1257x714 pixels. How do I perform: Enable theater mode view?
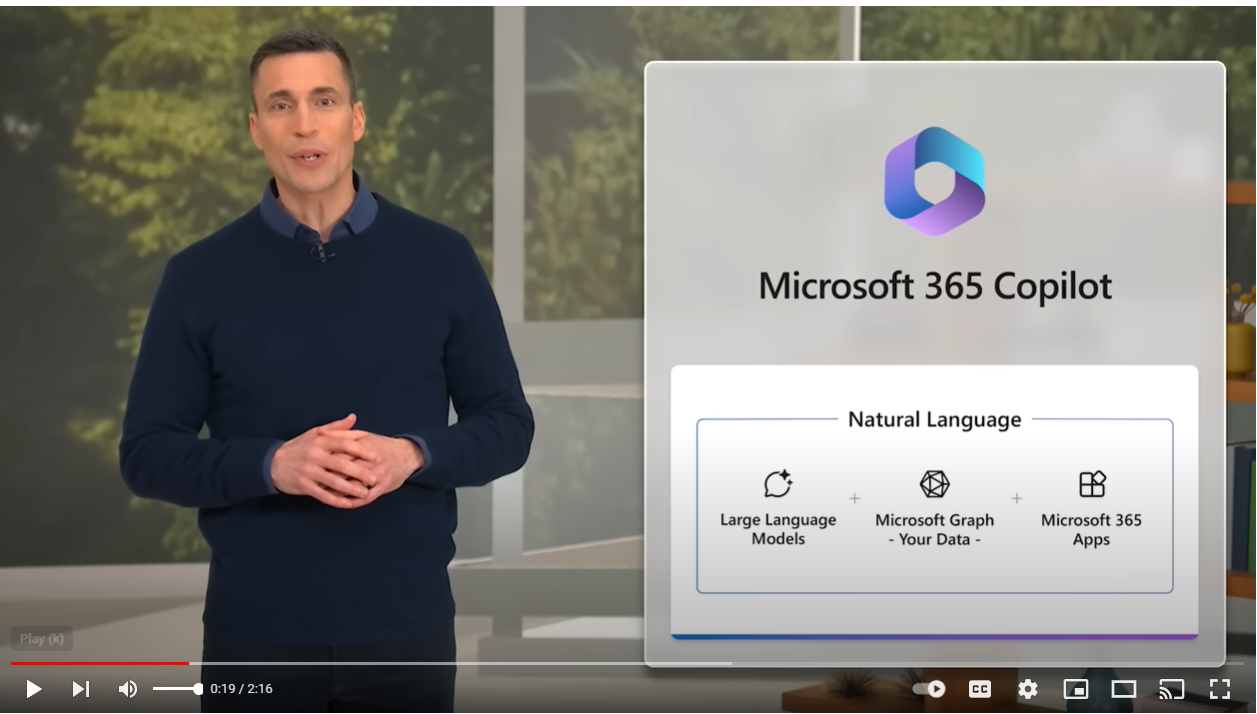(x=1124, y=689)
